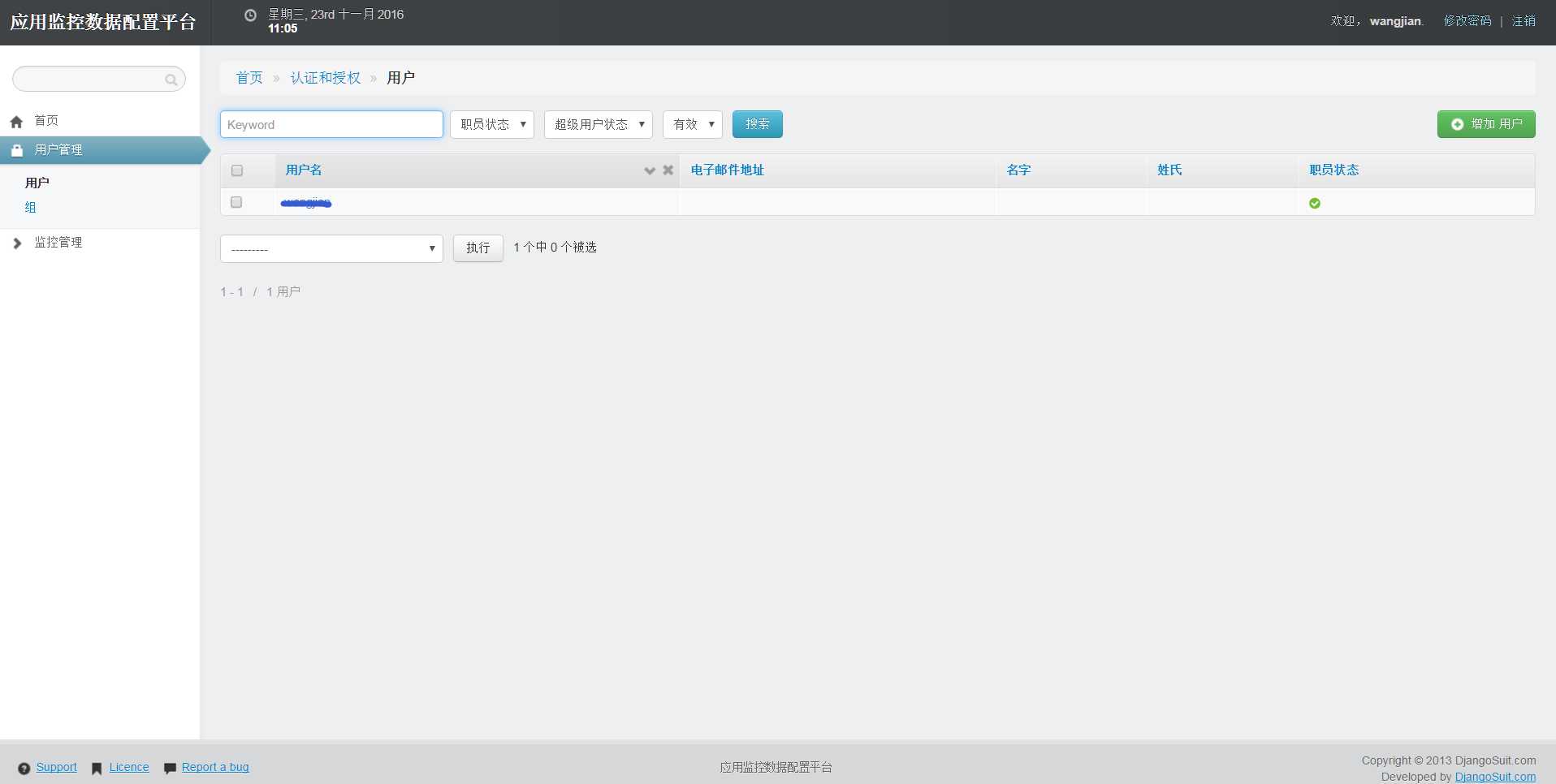Sort by 用户名 column header

coord(304,170)
